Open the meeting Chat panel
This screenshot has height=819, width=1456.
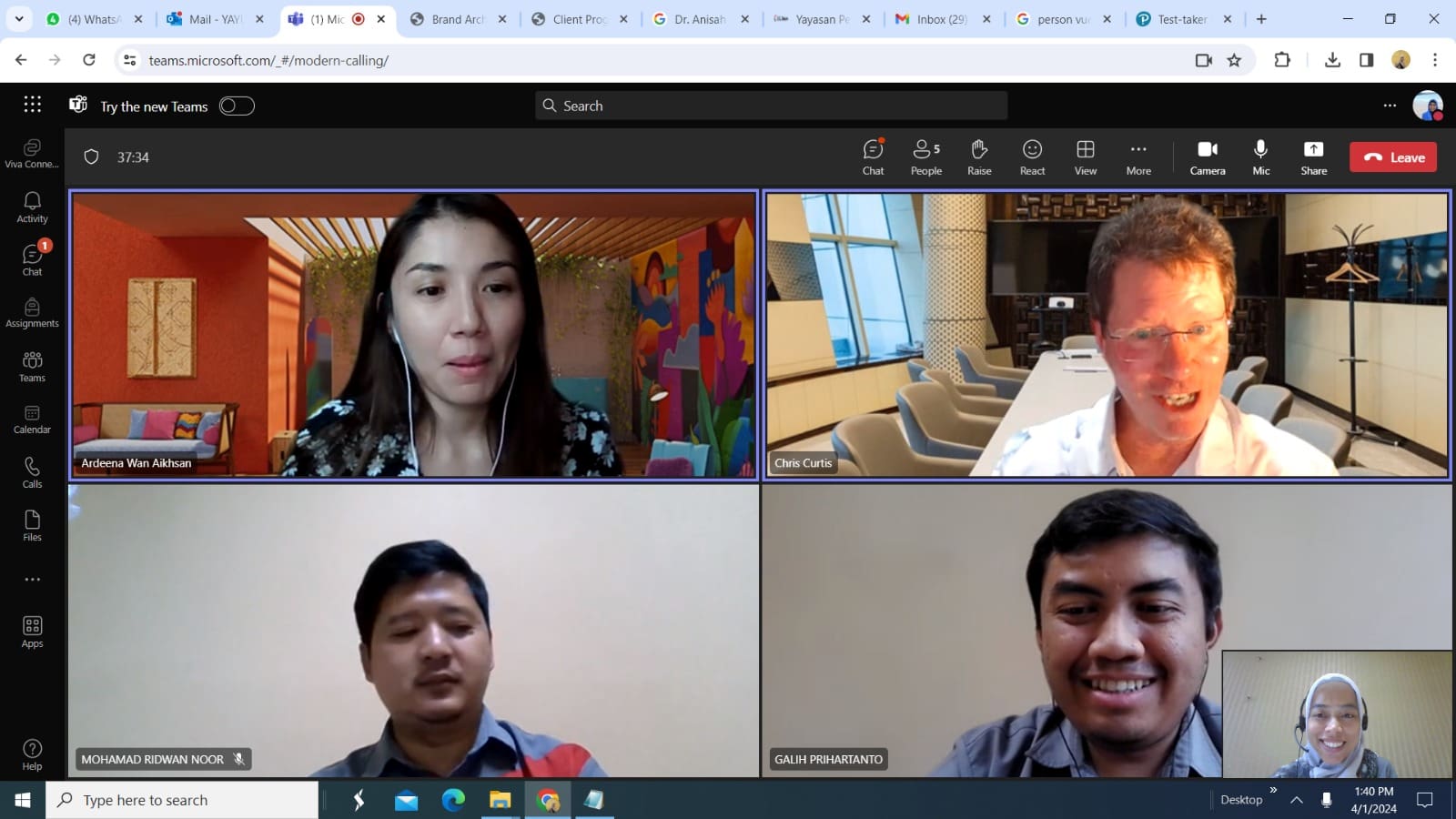(873, 157)
